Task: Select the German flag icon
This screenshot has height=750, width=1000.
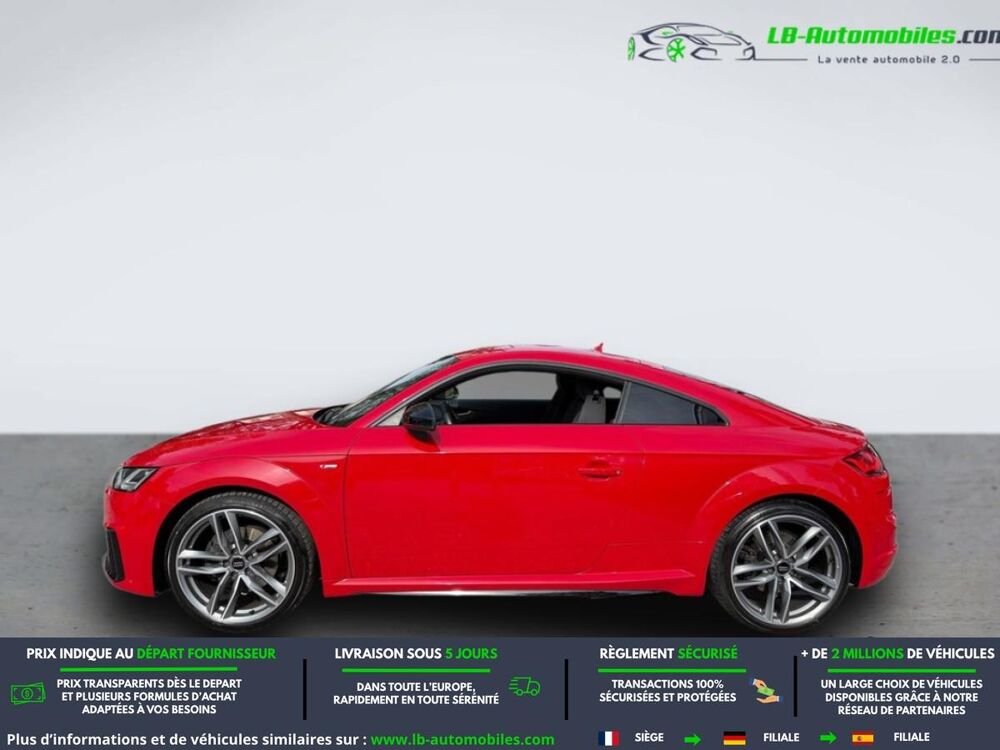Action: 735,739
